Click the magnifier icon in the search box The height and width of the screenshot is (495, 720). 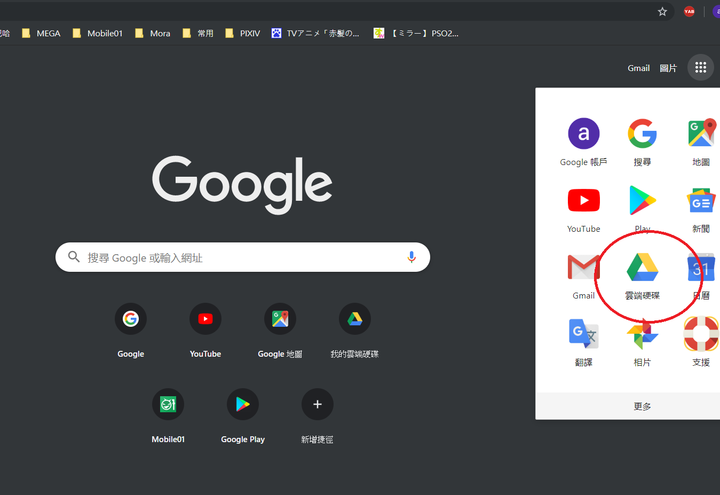(x=73, y=257)
